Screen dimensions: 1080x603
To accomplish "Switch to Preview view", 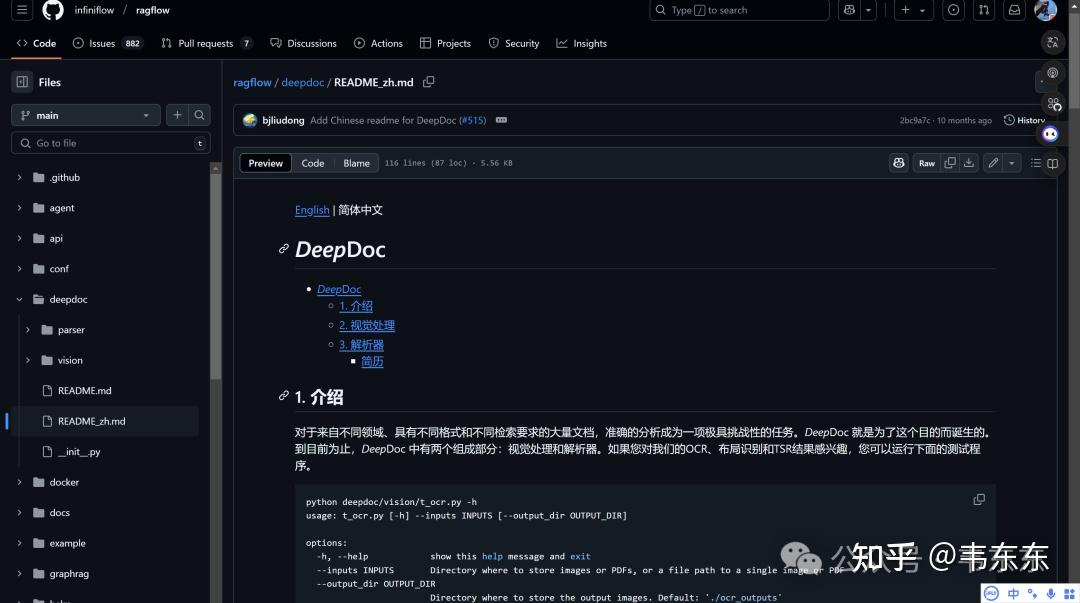I will click(x=265, y=163).
